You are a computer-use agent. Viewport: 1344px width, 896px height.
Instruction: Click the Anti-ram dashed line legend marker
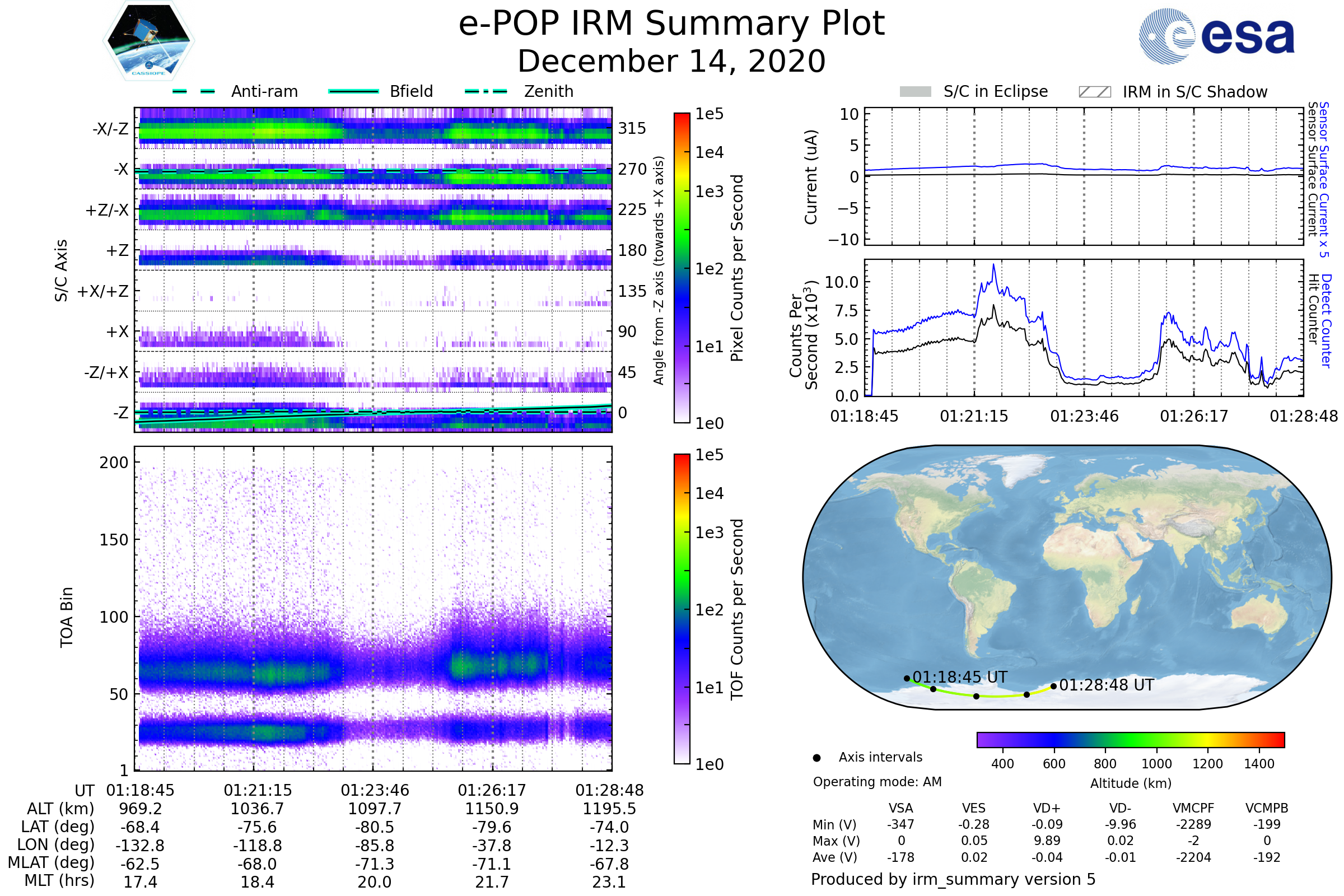194,91
